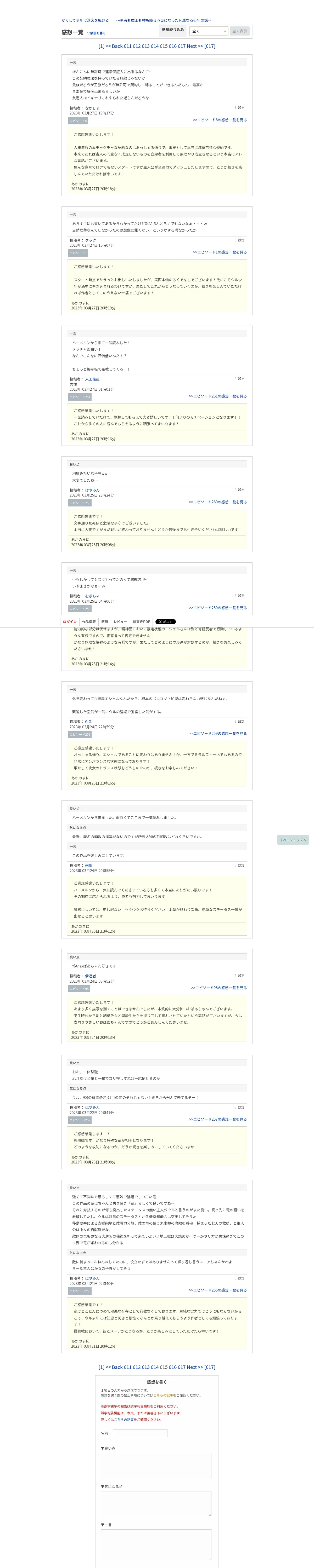Image resolution: width=314 pixels, height=1568 pixels.
Task: Select 縦書きPDF in the floating menu
Action: [142, 621]
